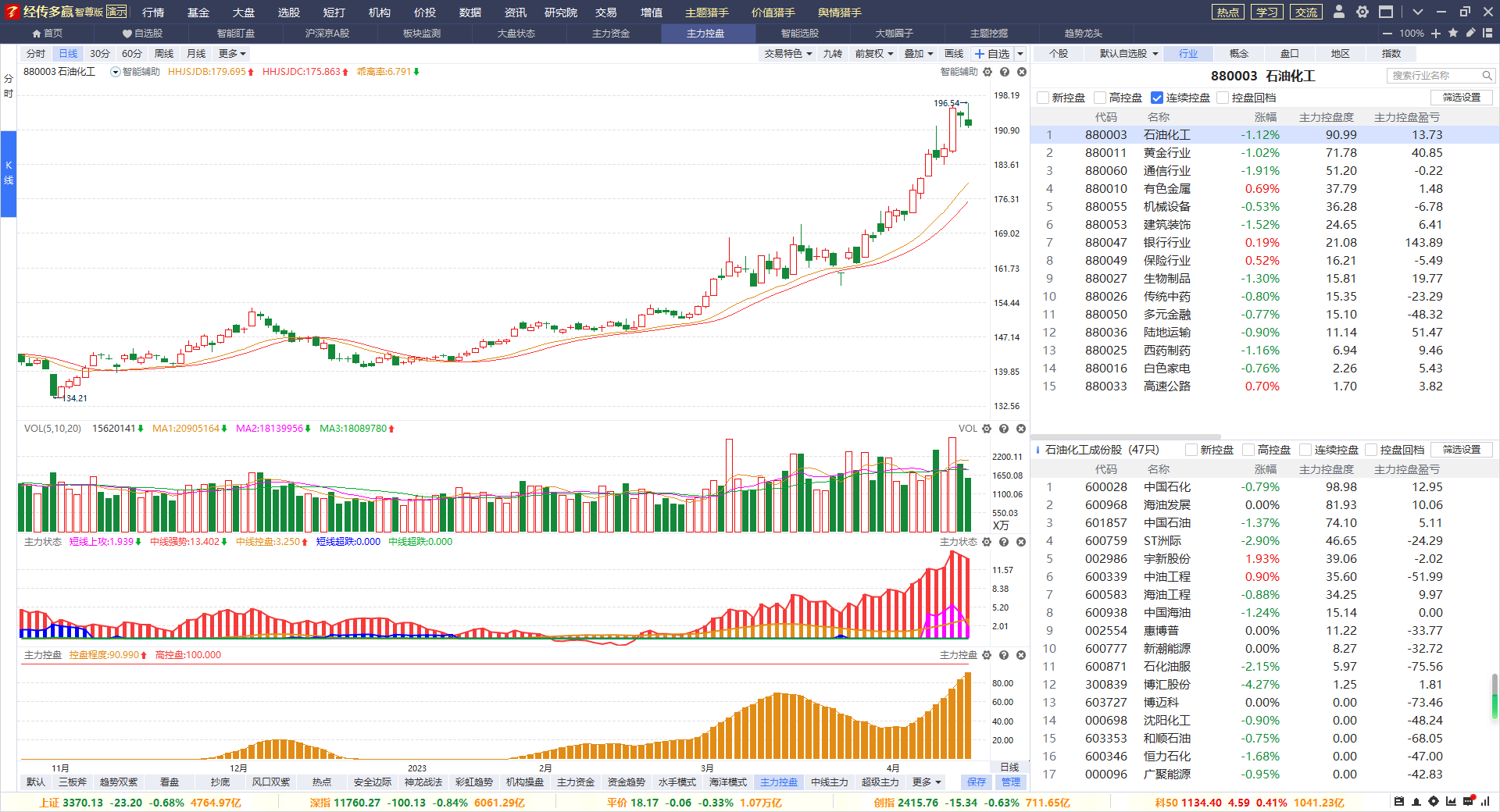Open the 研究院 top menu

coord(561,12)
